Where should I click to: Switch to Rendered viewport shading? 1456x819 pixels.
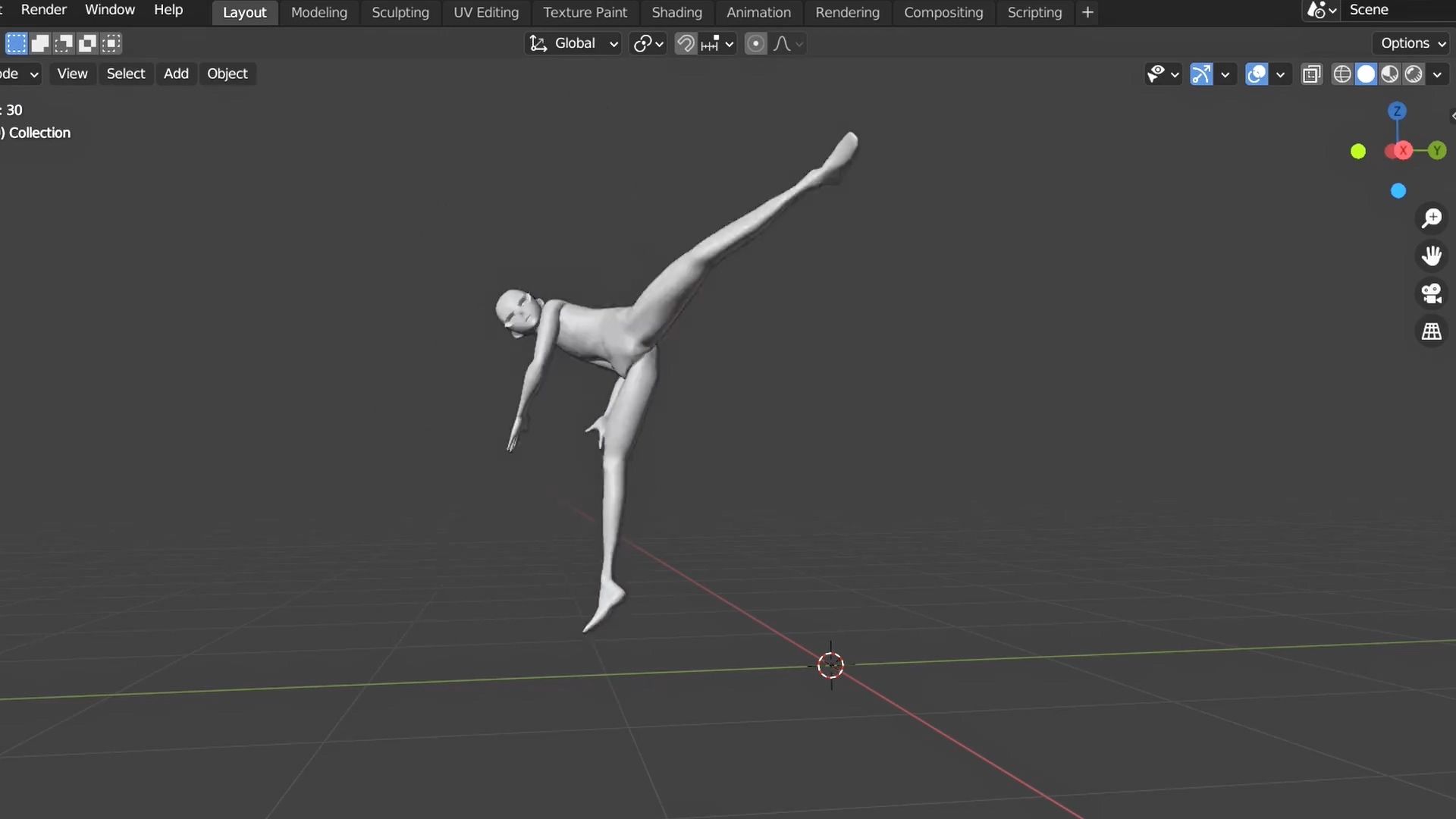(1414, 74)
